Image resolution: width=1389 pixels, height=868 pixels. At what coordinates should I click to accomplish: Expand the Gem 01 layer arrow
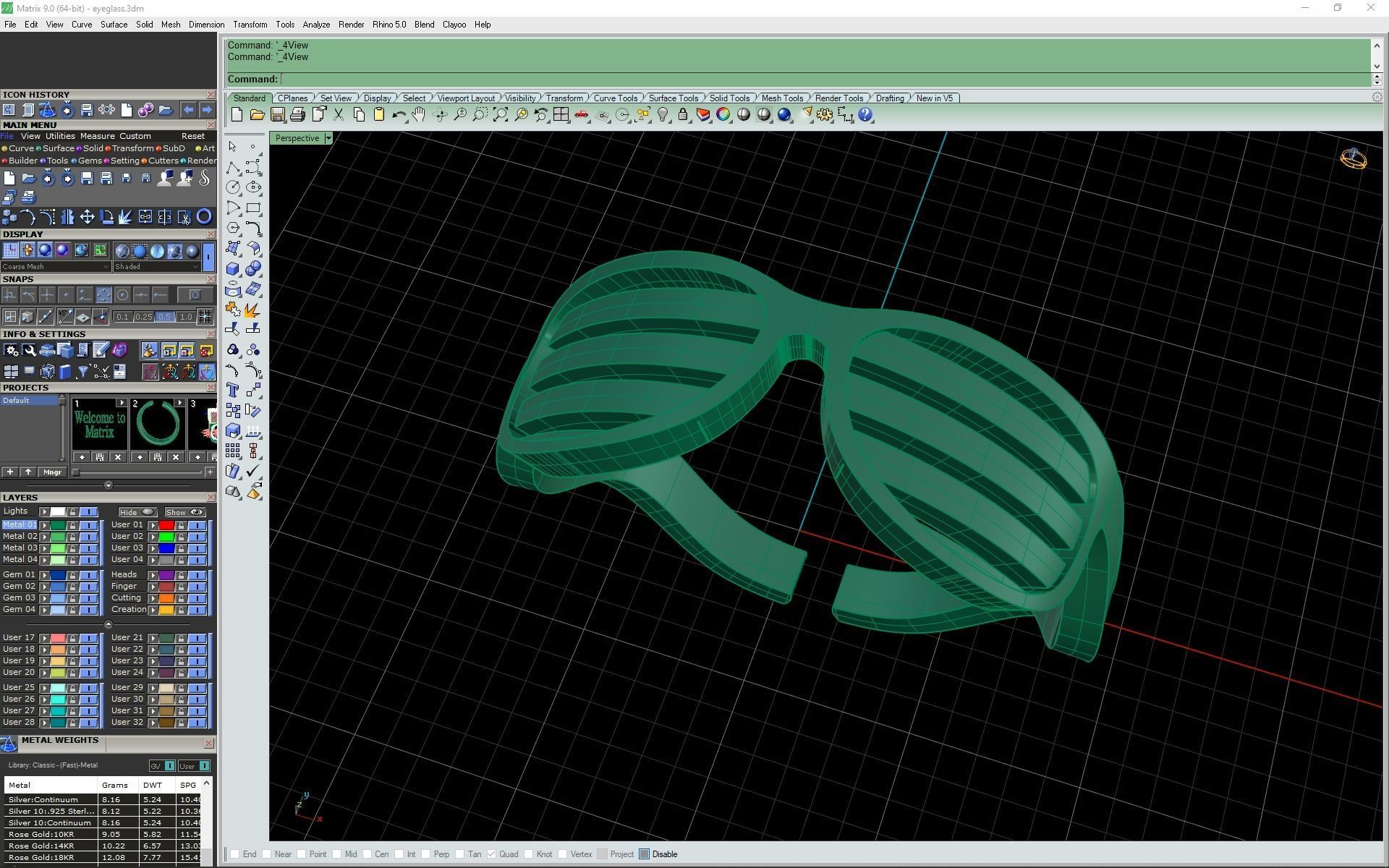point(45,575)
